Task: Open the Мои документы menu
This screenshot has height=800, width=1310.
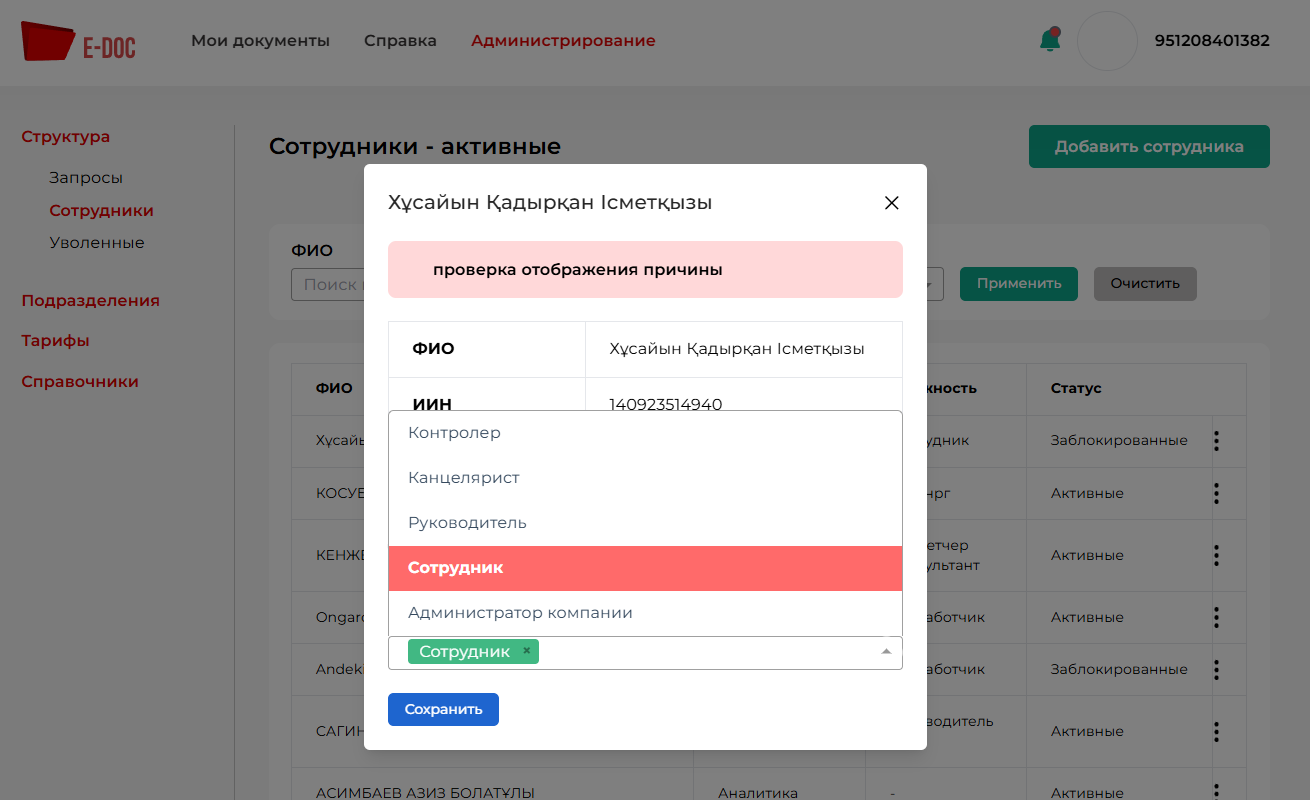Action: click(260, 41)
